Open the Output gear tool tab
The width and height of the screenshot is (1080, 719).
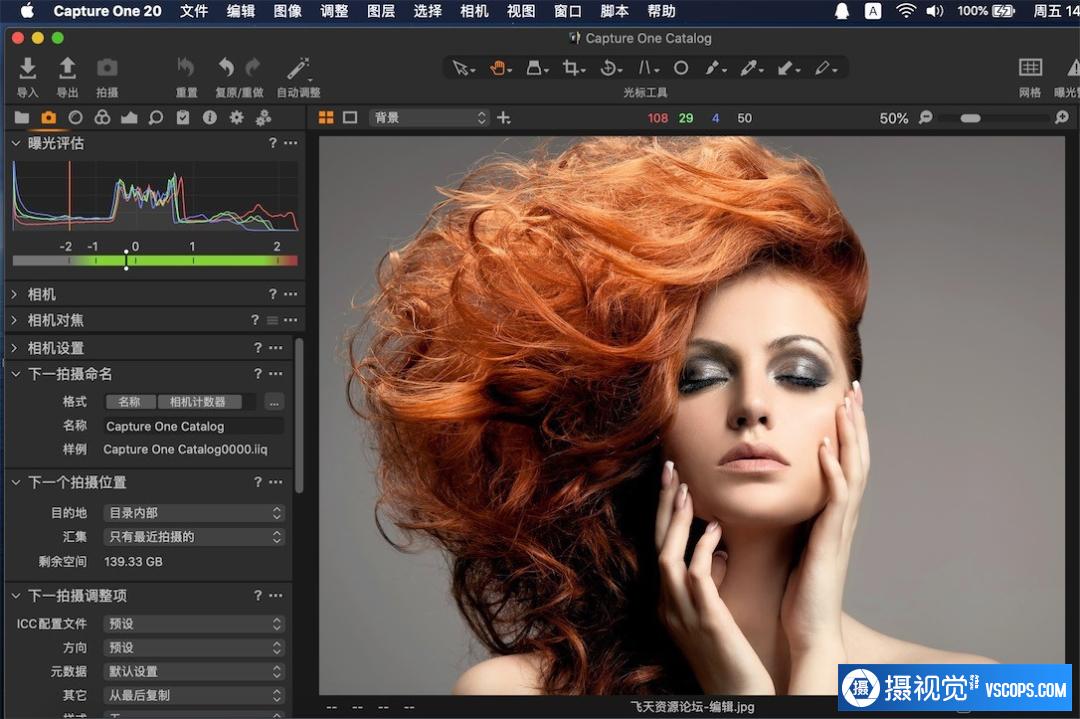(236, 118)
